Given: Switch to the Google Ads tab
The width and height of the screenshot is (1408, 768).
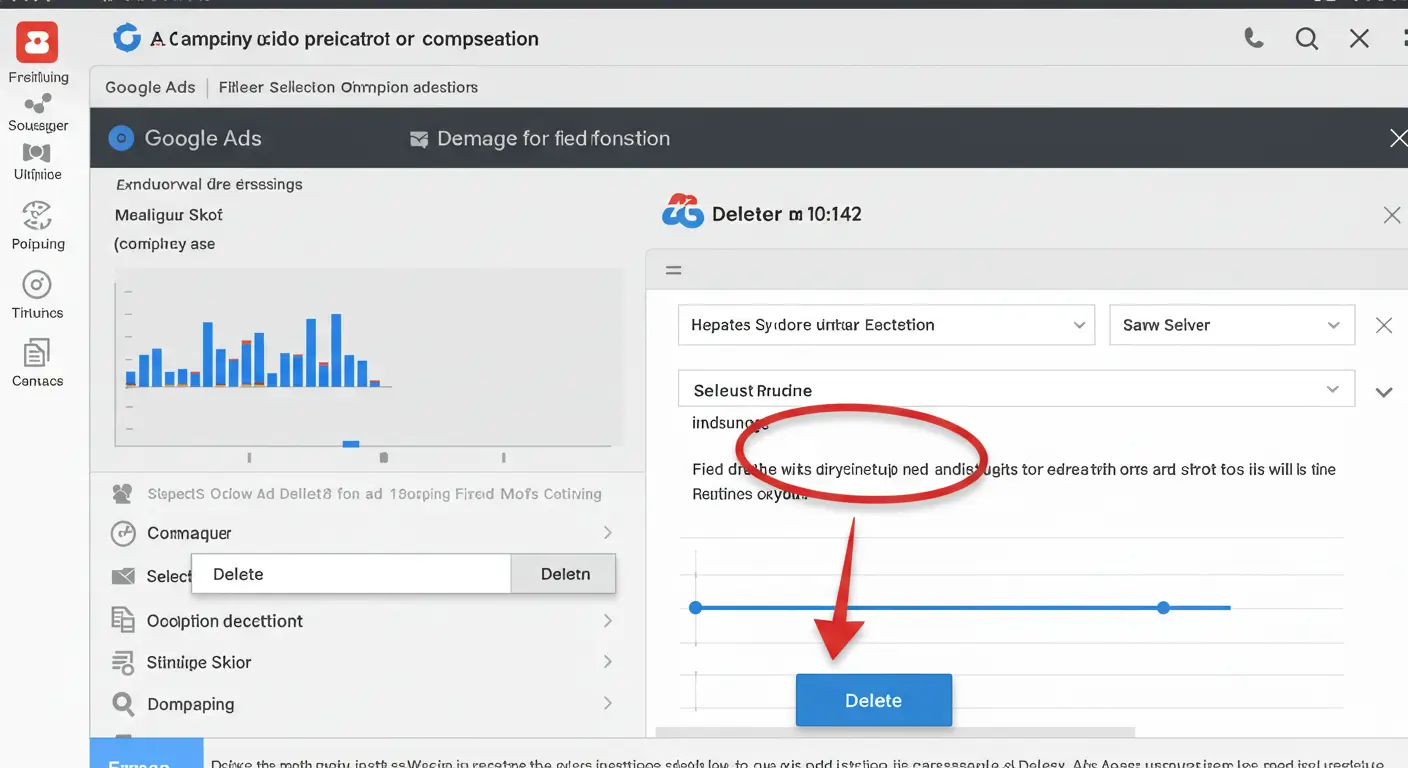Looking at the screenshot, I should coord(150,87).
